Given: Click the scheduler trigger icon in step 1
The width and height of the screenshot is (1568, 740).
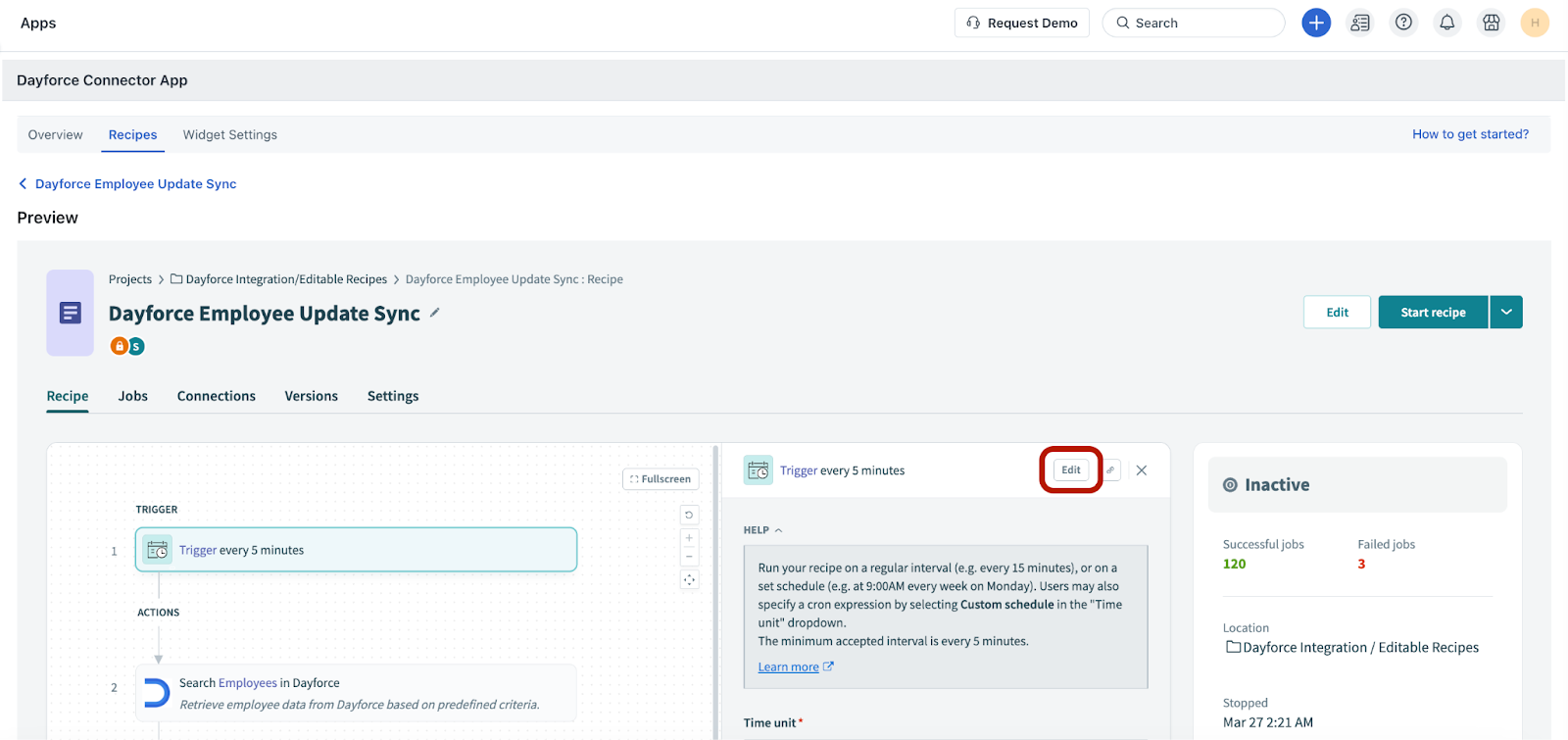Looking at the screenshot, I should (x=157, y=550).
